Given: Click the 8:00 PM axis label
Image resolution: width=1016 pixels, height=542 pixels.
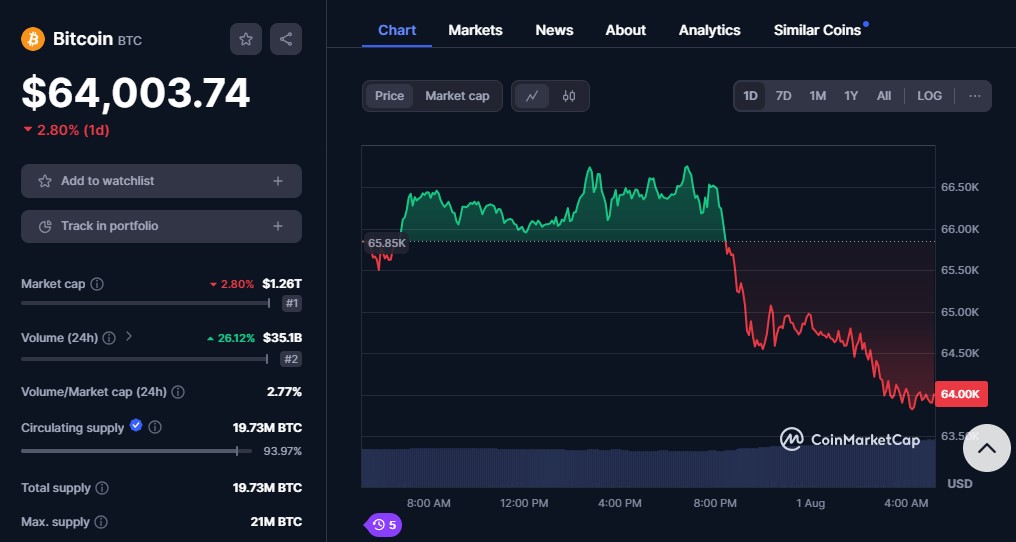Looking at the screenshot, I should [715, 503].
